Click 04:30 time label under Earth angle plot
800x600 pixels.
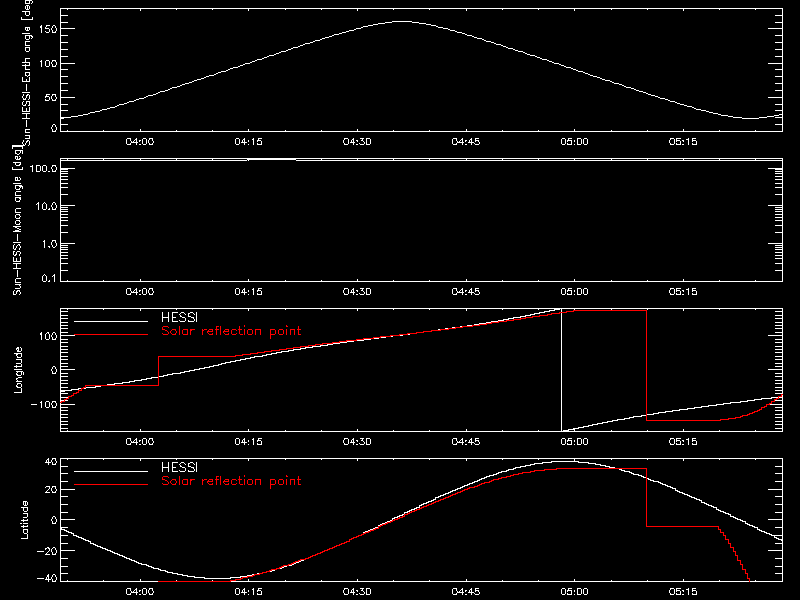click(357, 141)
